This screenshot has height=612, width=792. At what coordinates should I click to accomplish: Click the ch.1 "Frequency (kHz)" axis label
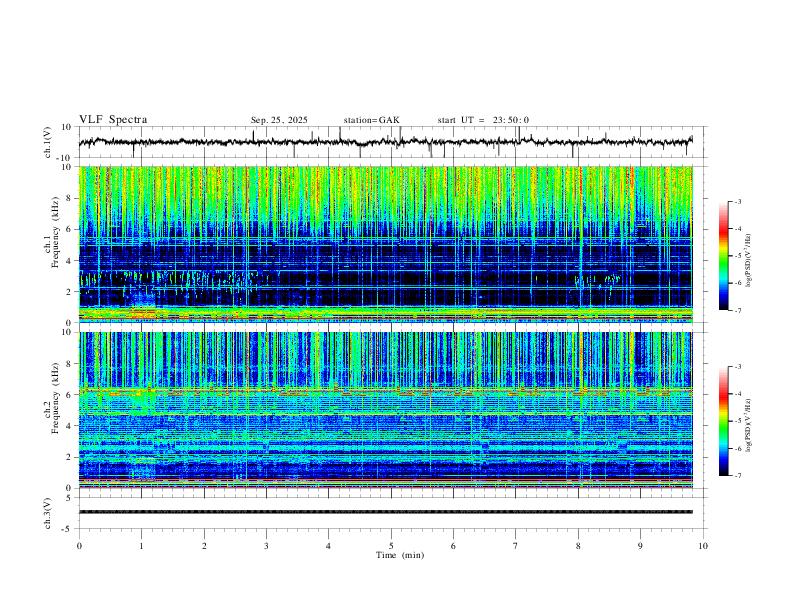coord(55,233)
